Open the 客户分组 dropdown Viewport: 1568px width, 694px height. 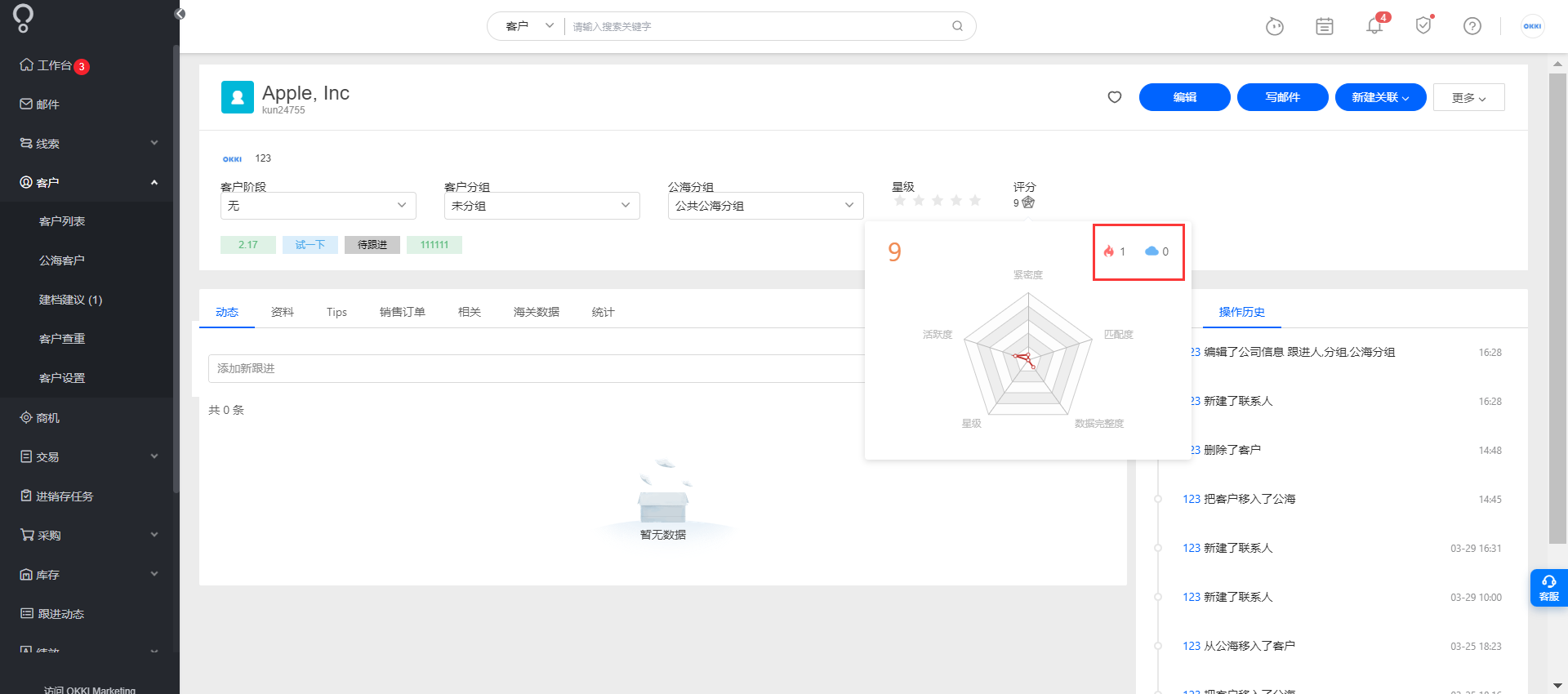[x=542, y=206]
